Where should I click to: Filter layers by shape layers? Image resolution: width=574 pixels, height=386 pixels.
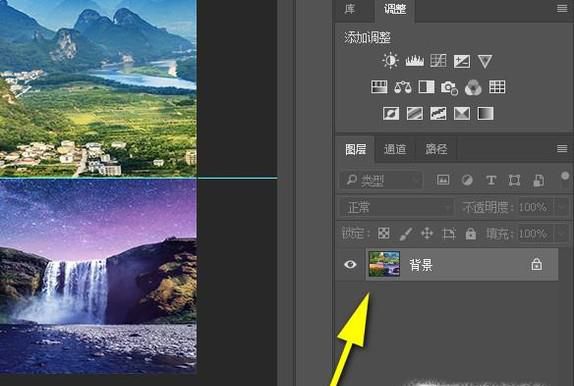514,180
